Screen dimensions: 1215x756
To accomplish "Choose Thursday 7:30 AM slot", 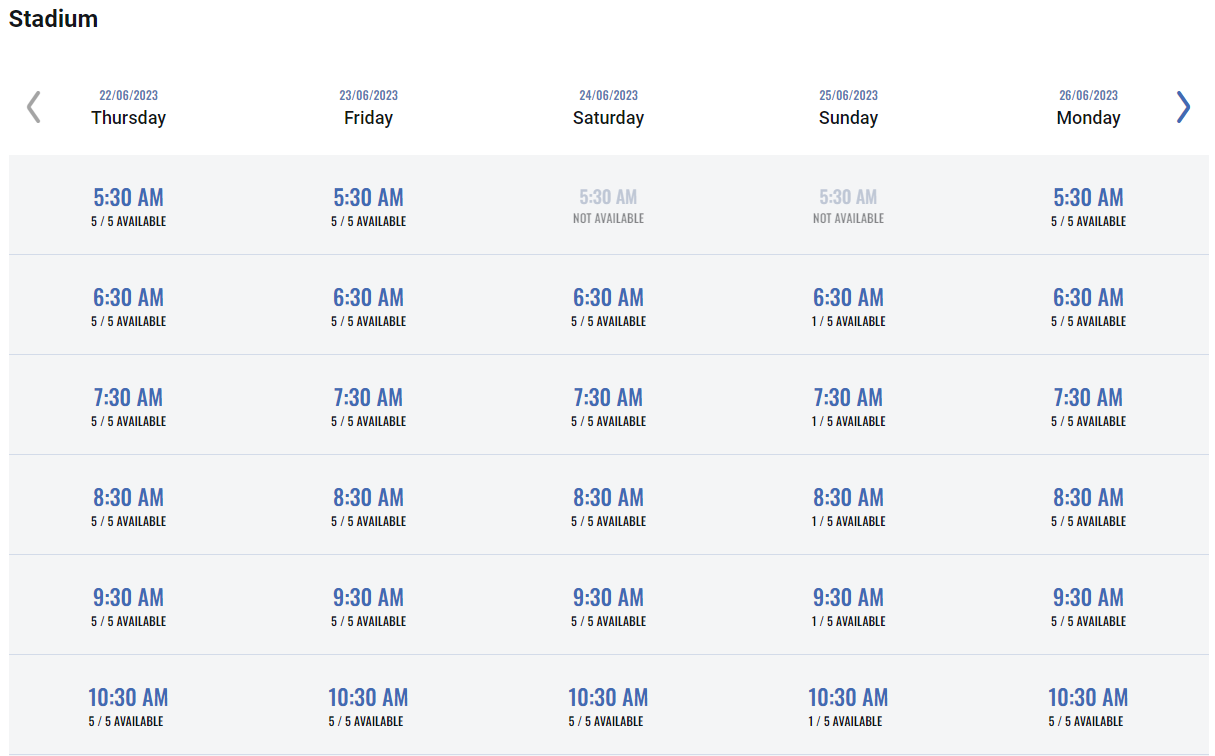I will point(128,404).
